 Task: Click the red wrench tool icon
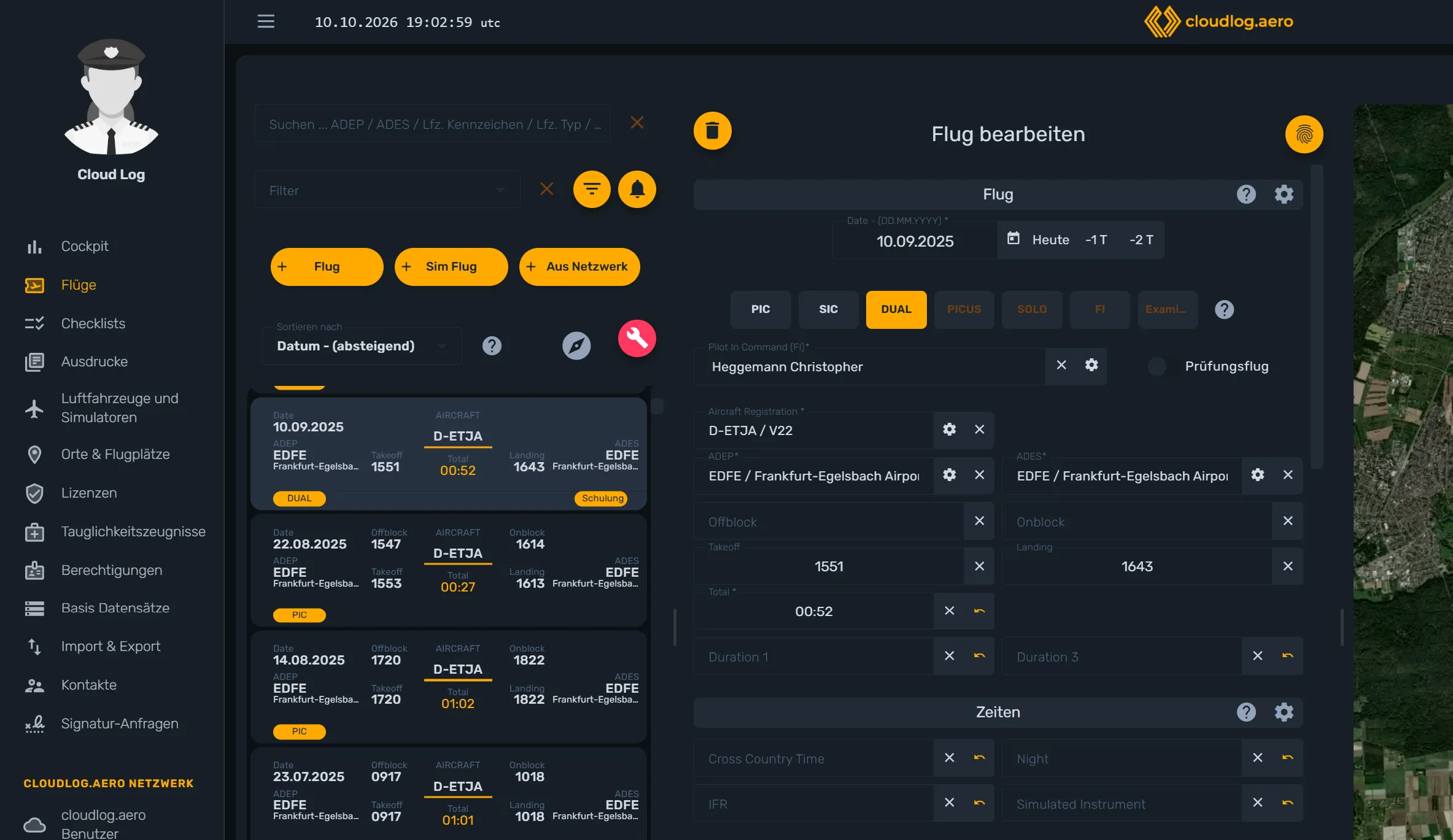(x=637, y=338)
